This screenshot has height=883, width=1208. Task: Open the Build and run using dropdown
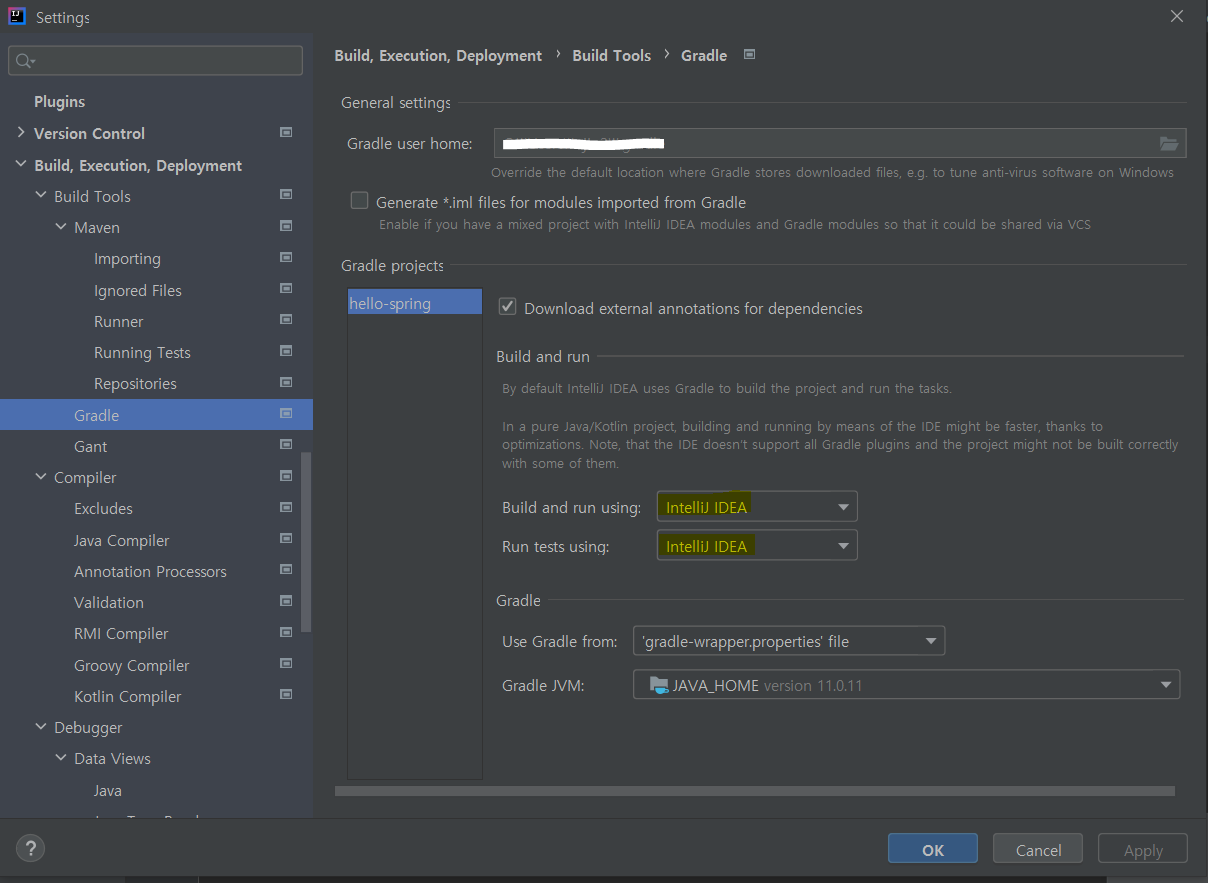coord(757,507)
